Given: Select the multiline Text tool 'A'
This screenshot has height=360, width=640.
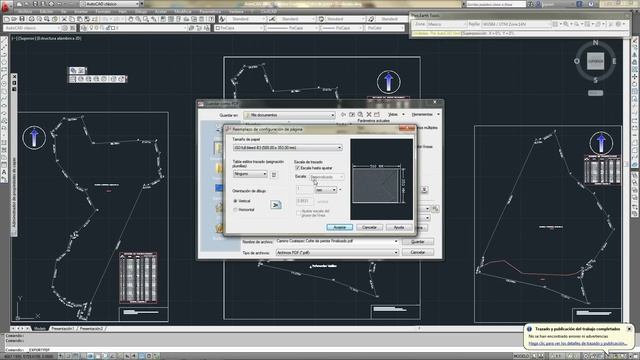Looking at the screenshot, I should [x=4, y=172].
